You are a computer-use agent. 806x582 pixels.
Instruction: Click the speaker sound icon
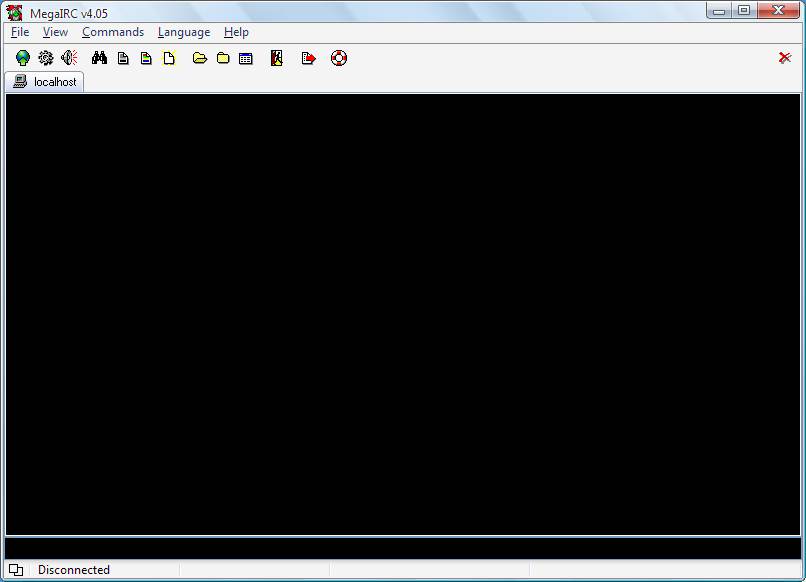69,58
